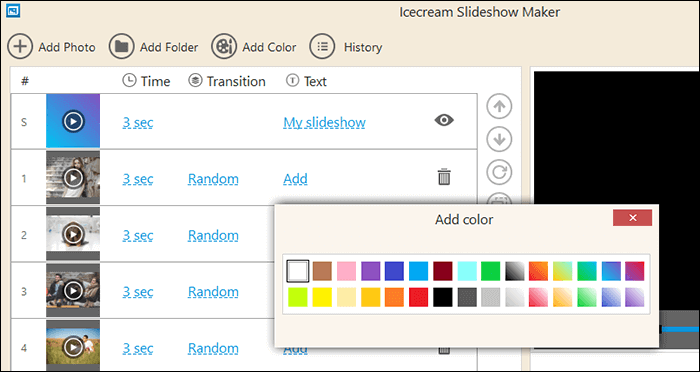Edit the 3 sec duration of slide 2
Viewport: 700px width, 372px height.
(138, 235)
